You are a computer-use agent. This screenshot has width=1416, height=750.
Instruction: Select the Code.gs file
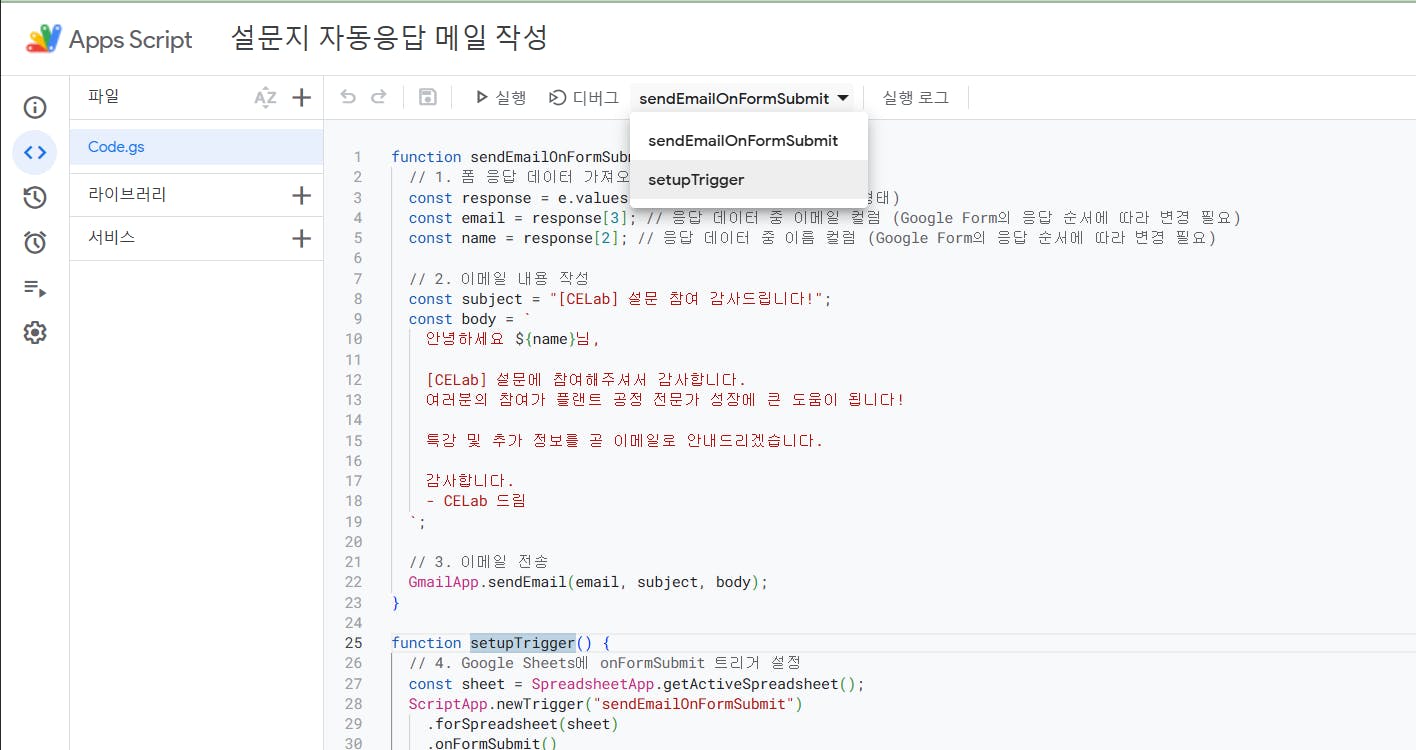197,147
